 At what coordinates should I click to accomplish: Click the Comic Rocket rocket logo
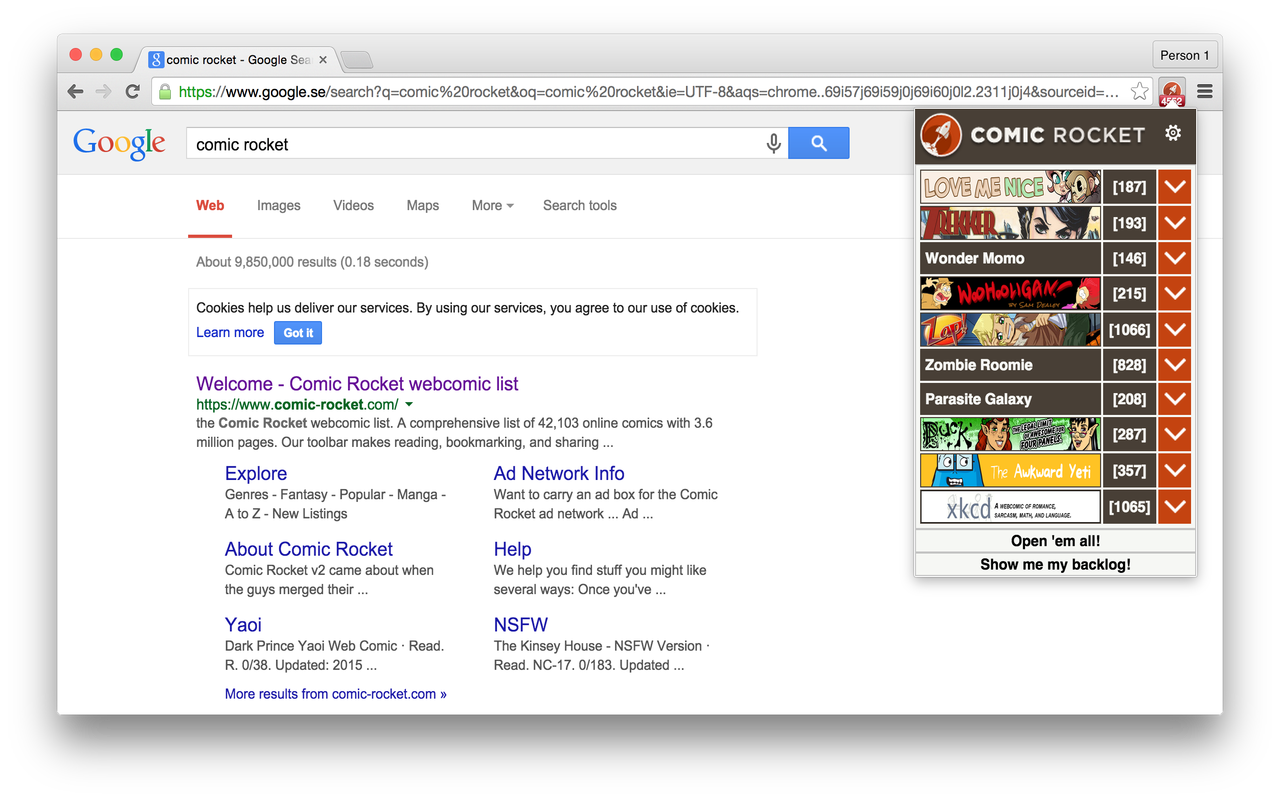(941, 134)
